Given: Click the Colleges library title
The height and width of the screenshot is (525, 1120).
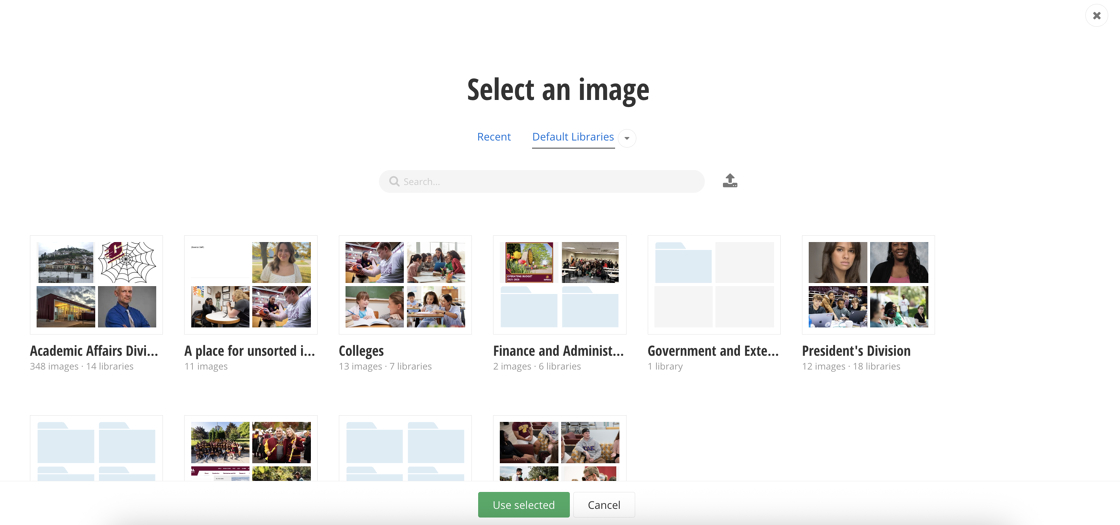Looking at the screenshot, I should [x=361, y=351].
